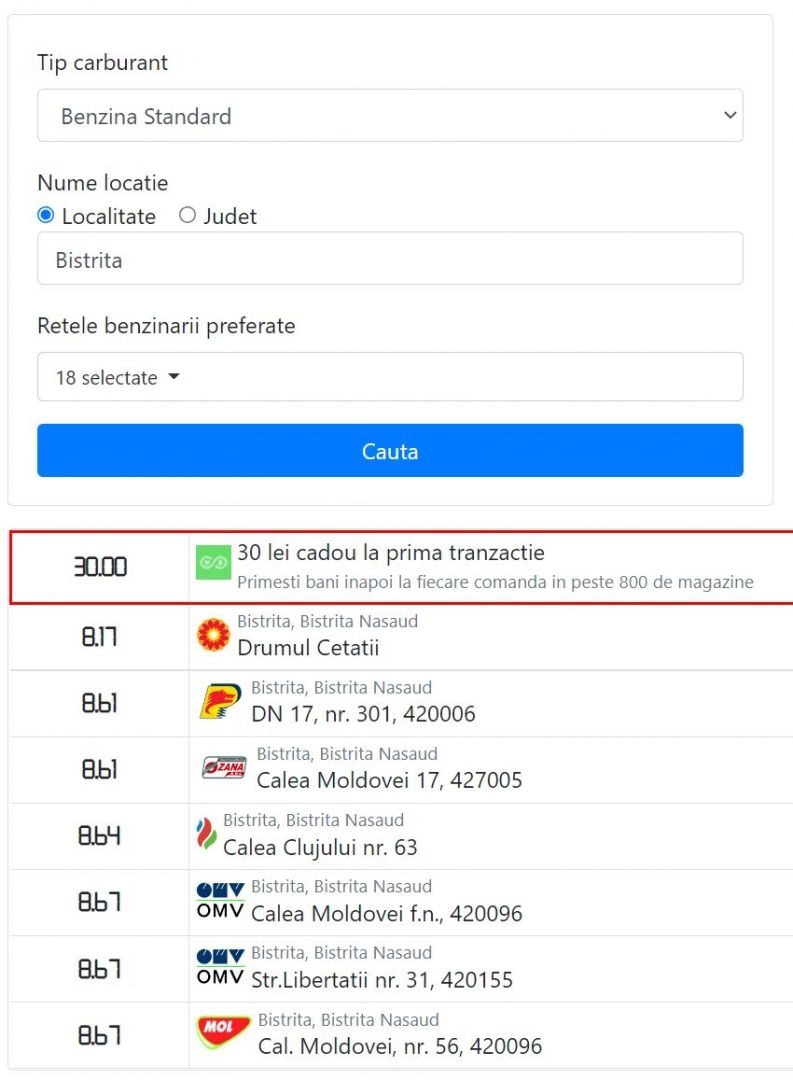793x1080 pixels.
Task: Click the Socar logo at Calea Clujului
Action: [206, 835]
